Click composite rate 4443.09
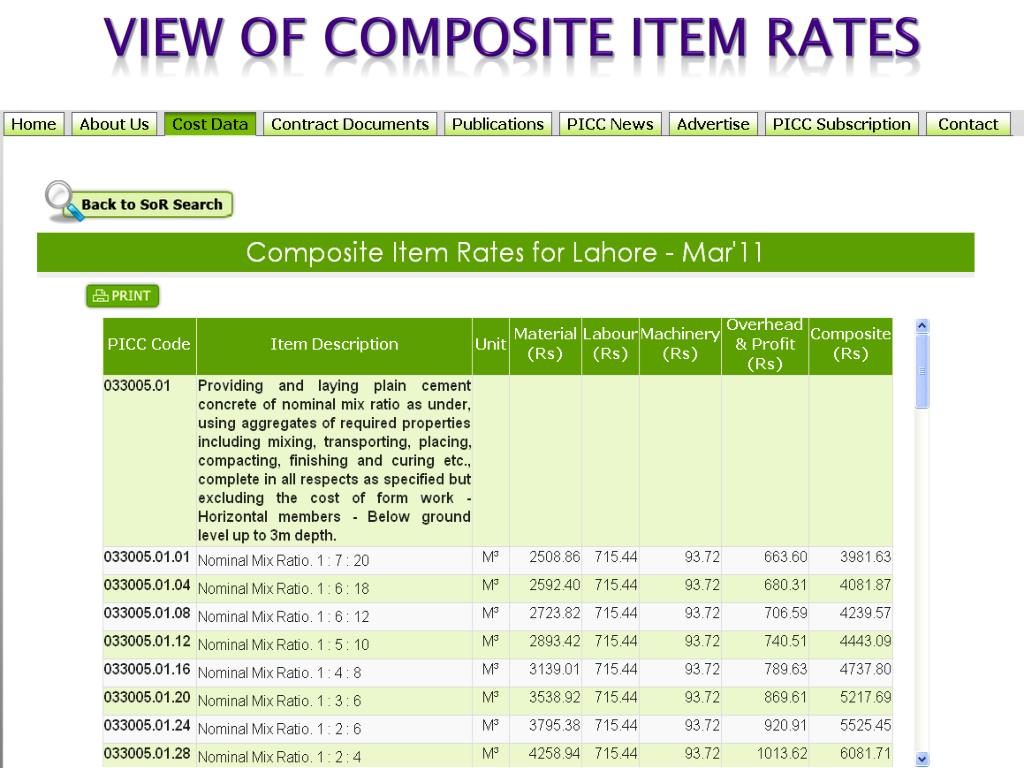This screenshot has height=768, width=1024. pyautogui.click(x=865, y=641)
